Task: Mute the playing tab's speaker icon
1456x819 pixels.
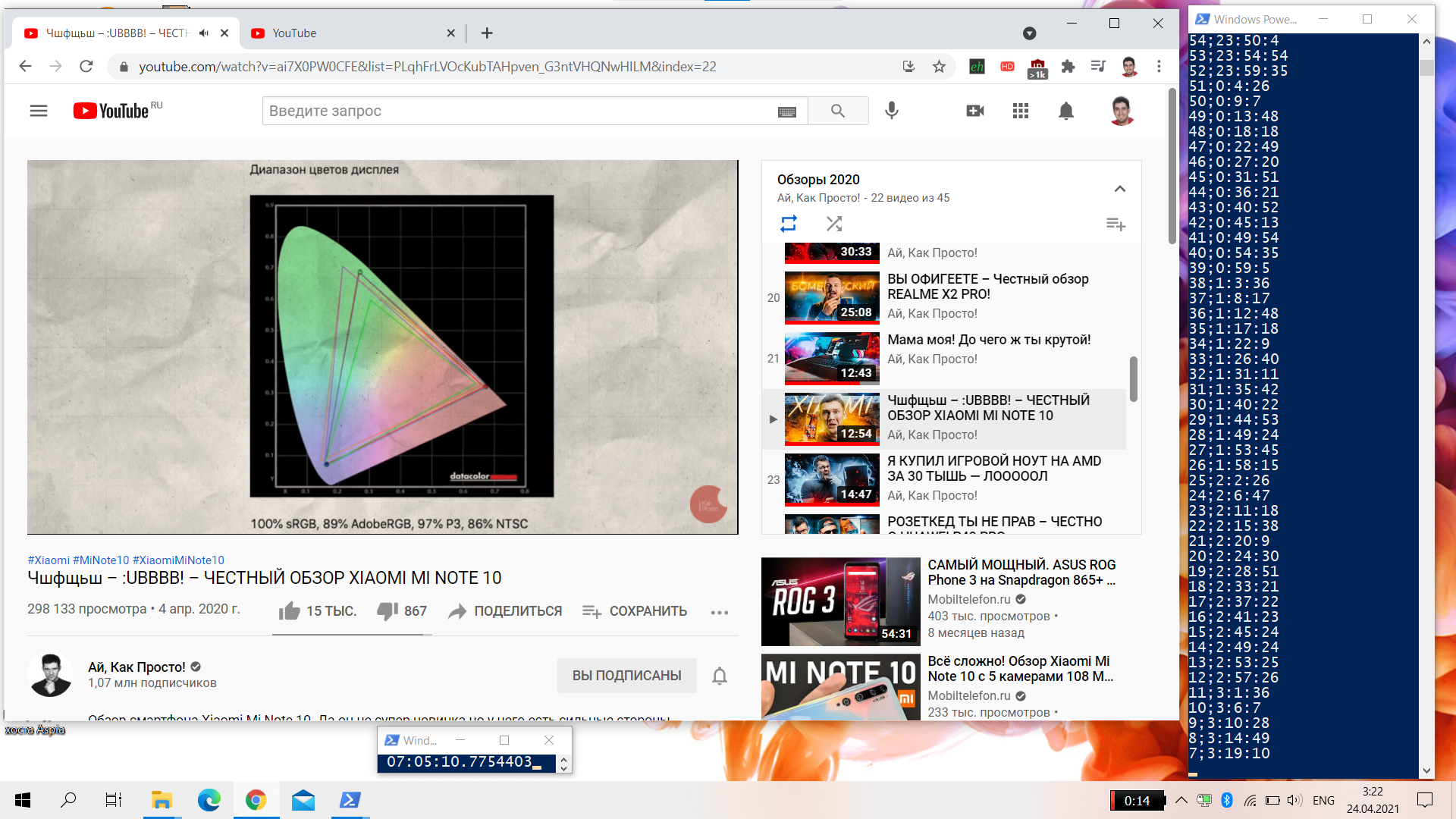Action: [204, 33]
